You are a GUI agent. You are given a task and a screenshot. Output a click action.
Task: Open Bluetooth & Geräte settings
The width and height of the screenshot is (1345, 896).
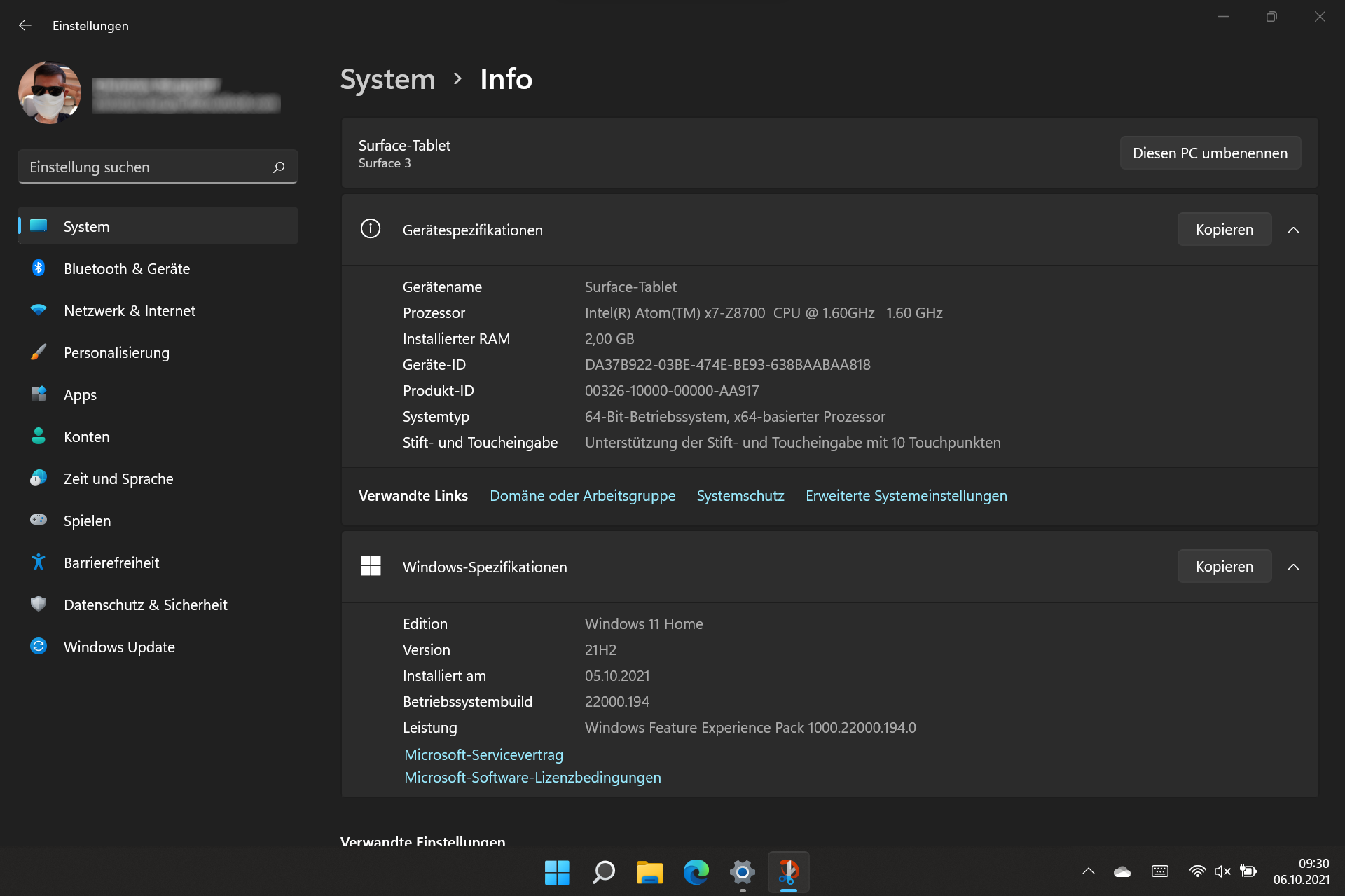[39, 268]
